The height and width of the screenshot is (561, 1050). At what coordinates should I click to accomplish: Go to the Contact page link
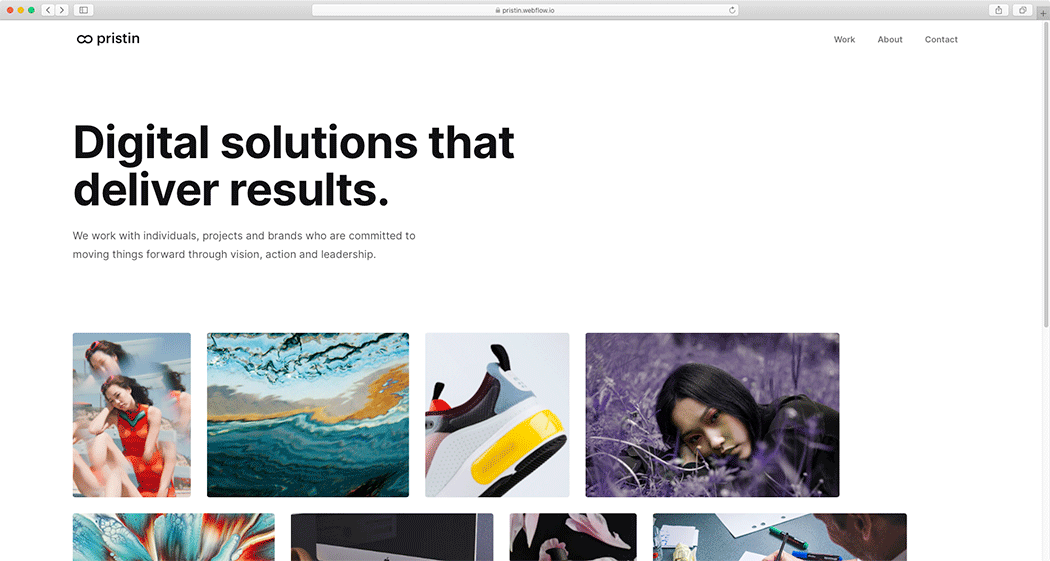pos(941,39)
